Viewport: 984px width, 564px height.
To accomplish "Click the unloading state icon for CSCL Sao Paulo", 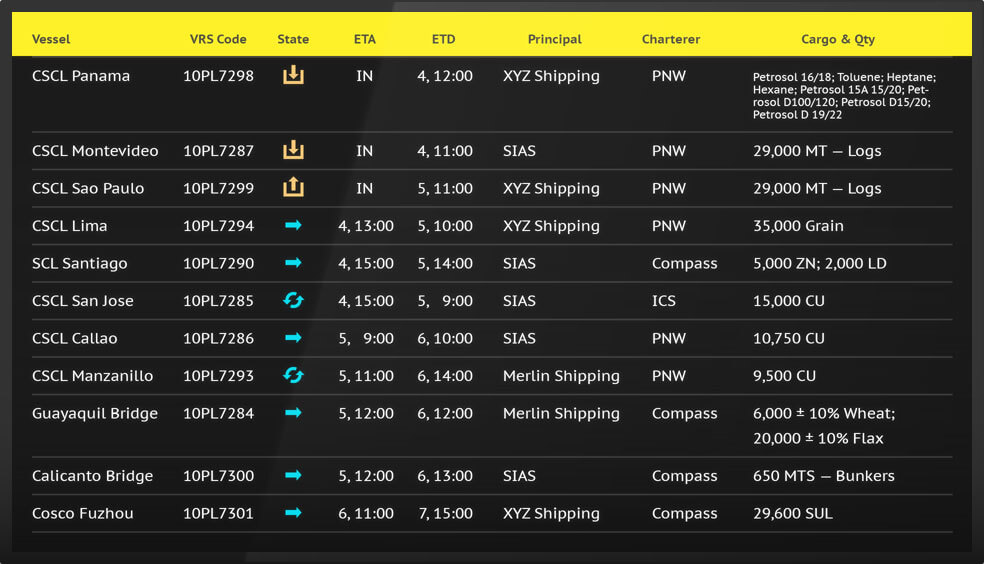I will click(x=293, y=188).
